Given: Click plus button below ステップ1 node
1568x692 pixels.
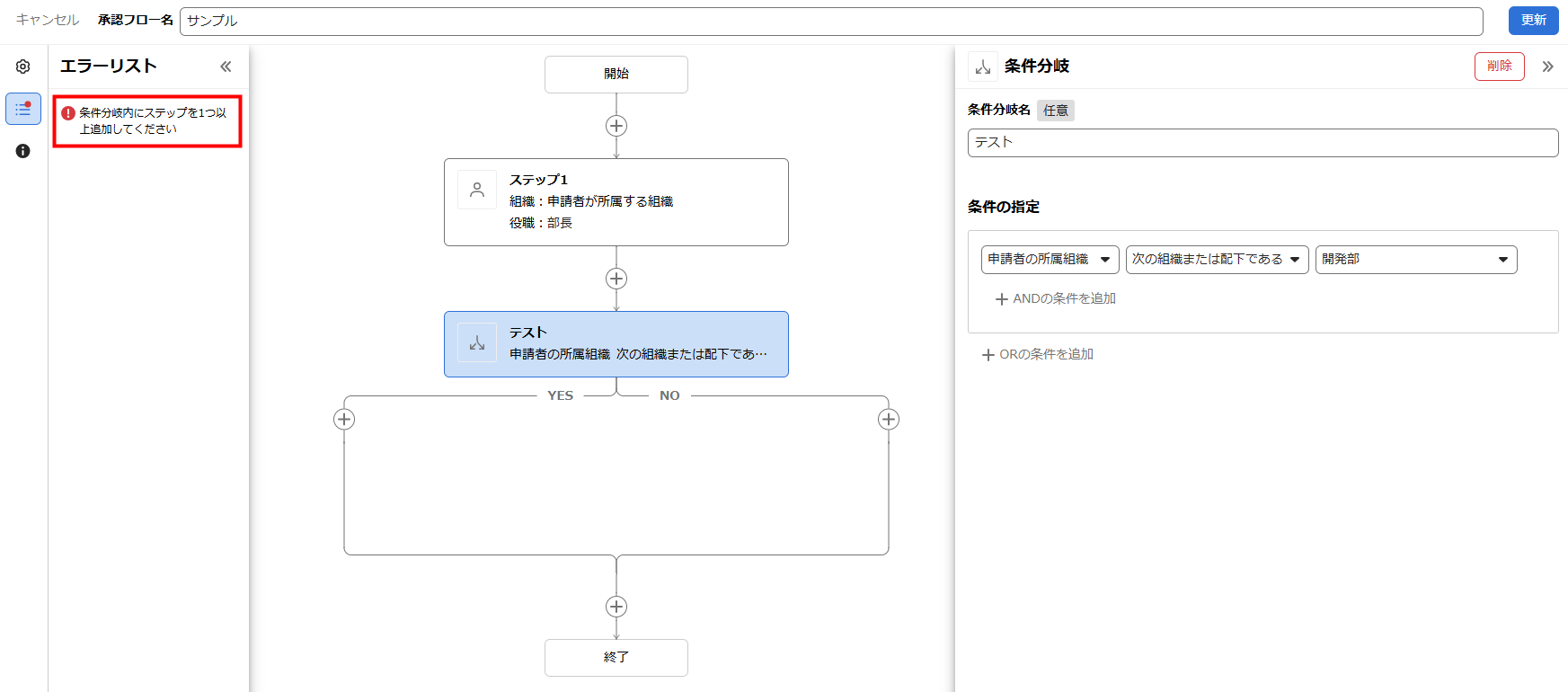Looking at the screenshot, I should (616, 279).
